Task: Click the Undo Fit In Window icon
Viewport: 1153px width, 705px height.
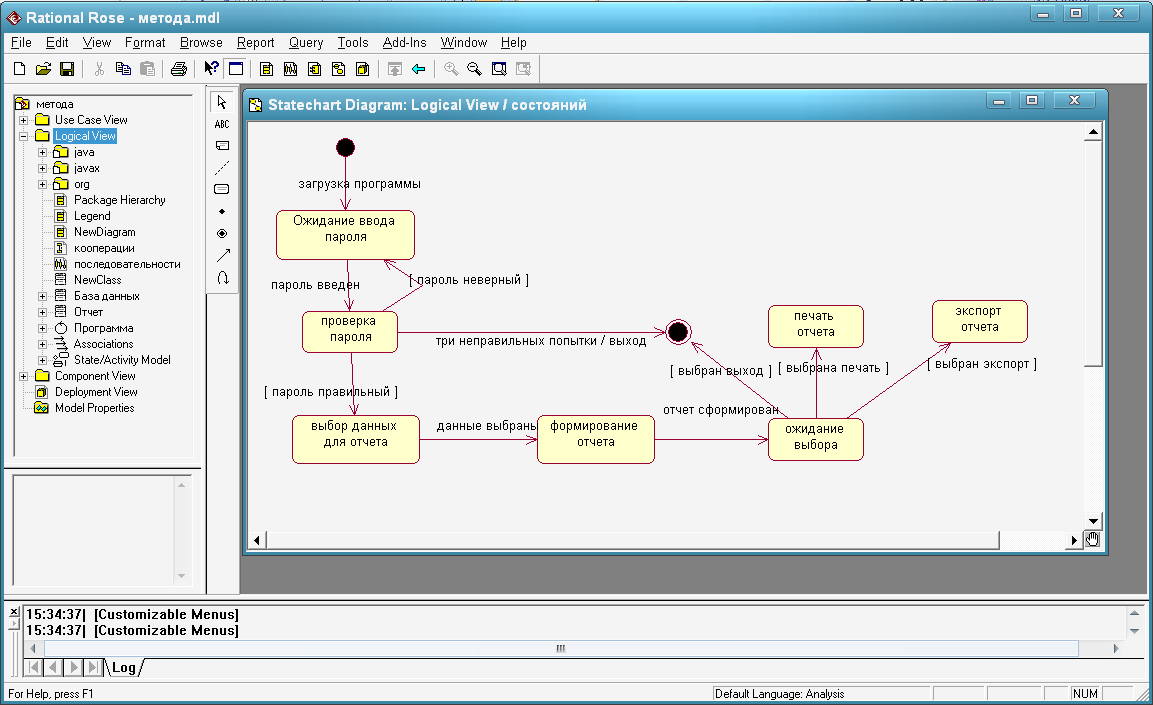Action: [523, 69]
